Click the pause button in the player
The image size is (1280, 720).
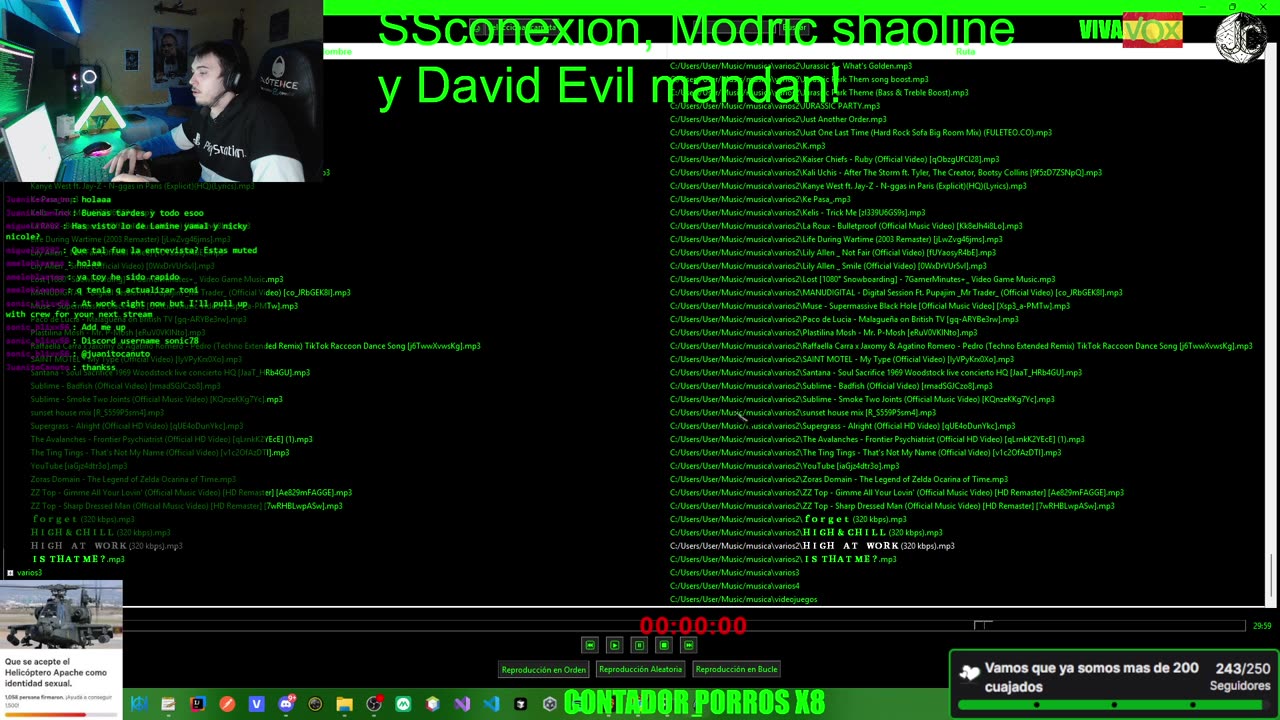pos(639,645)
